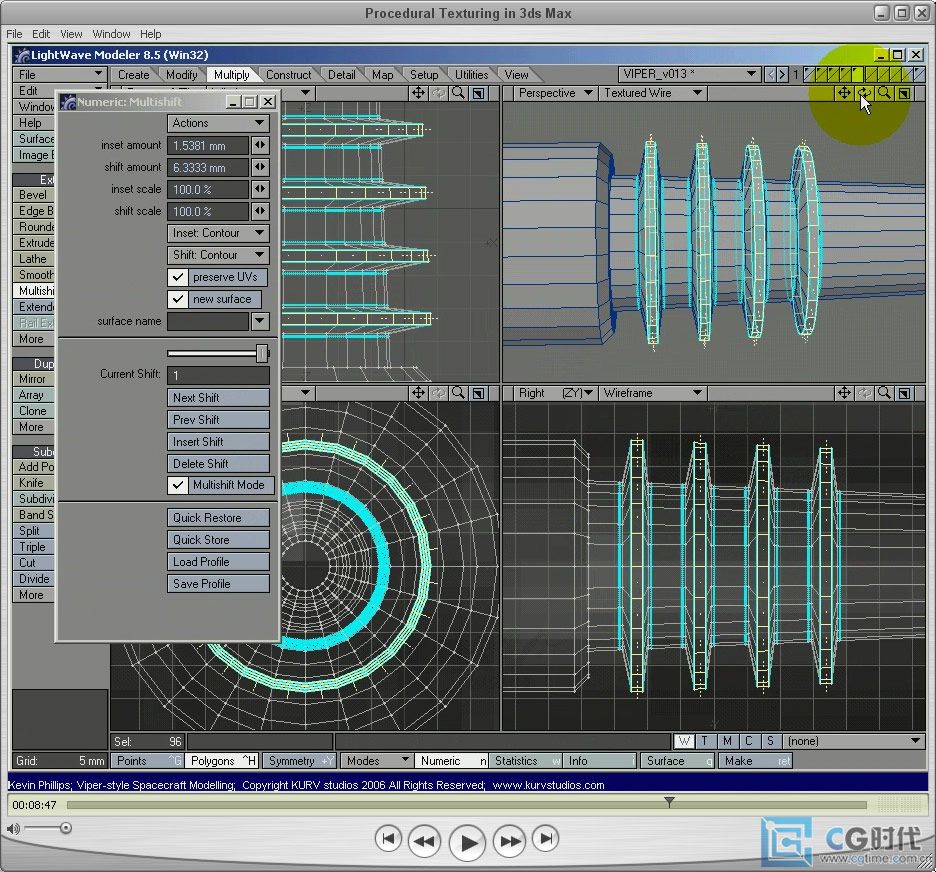Open the Actions dropdown in Multishift panel
Screen dimensions: 936x872
click(x=218, y=124)
